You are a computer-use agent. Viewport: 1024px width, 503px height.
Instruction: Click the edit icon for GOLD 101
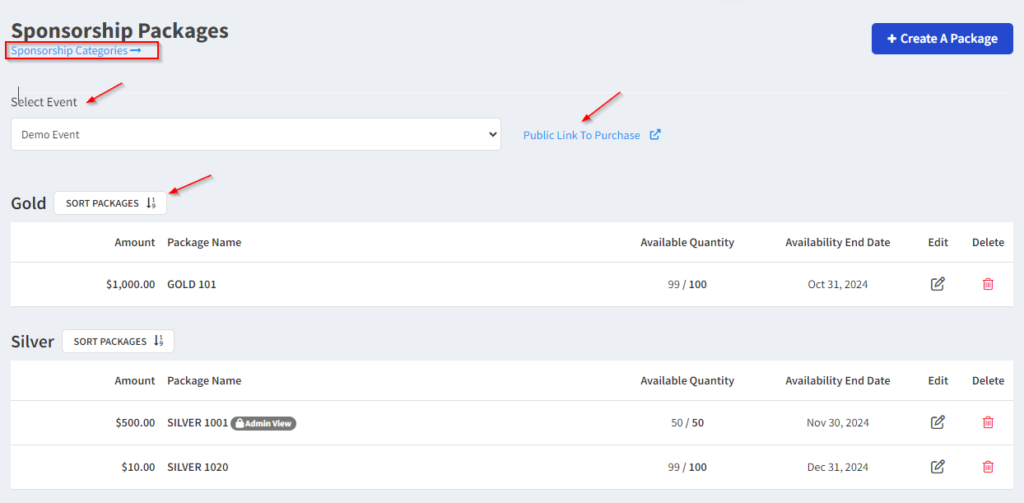click(x=937, y=284)
